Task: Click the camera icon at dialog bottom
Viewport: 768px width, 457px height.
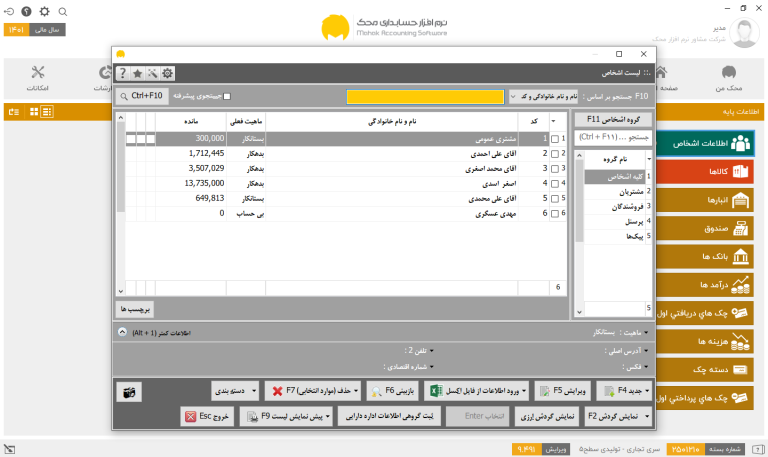Action: point(129,392)
